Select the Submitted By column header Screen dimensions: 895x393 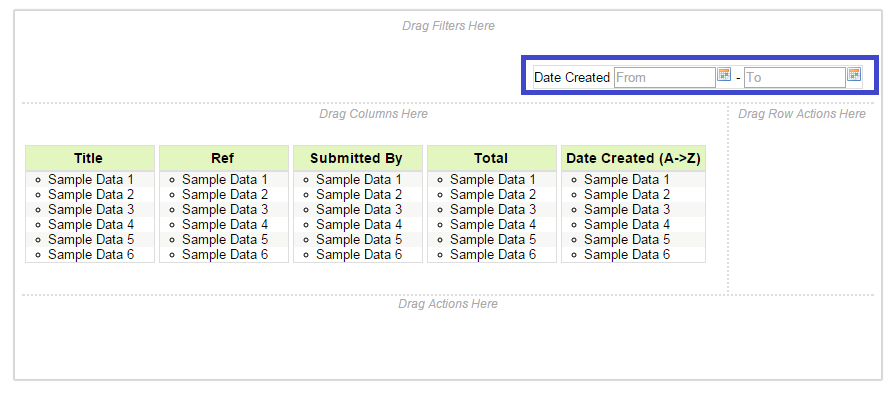point(358,158)
